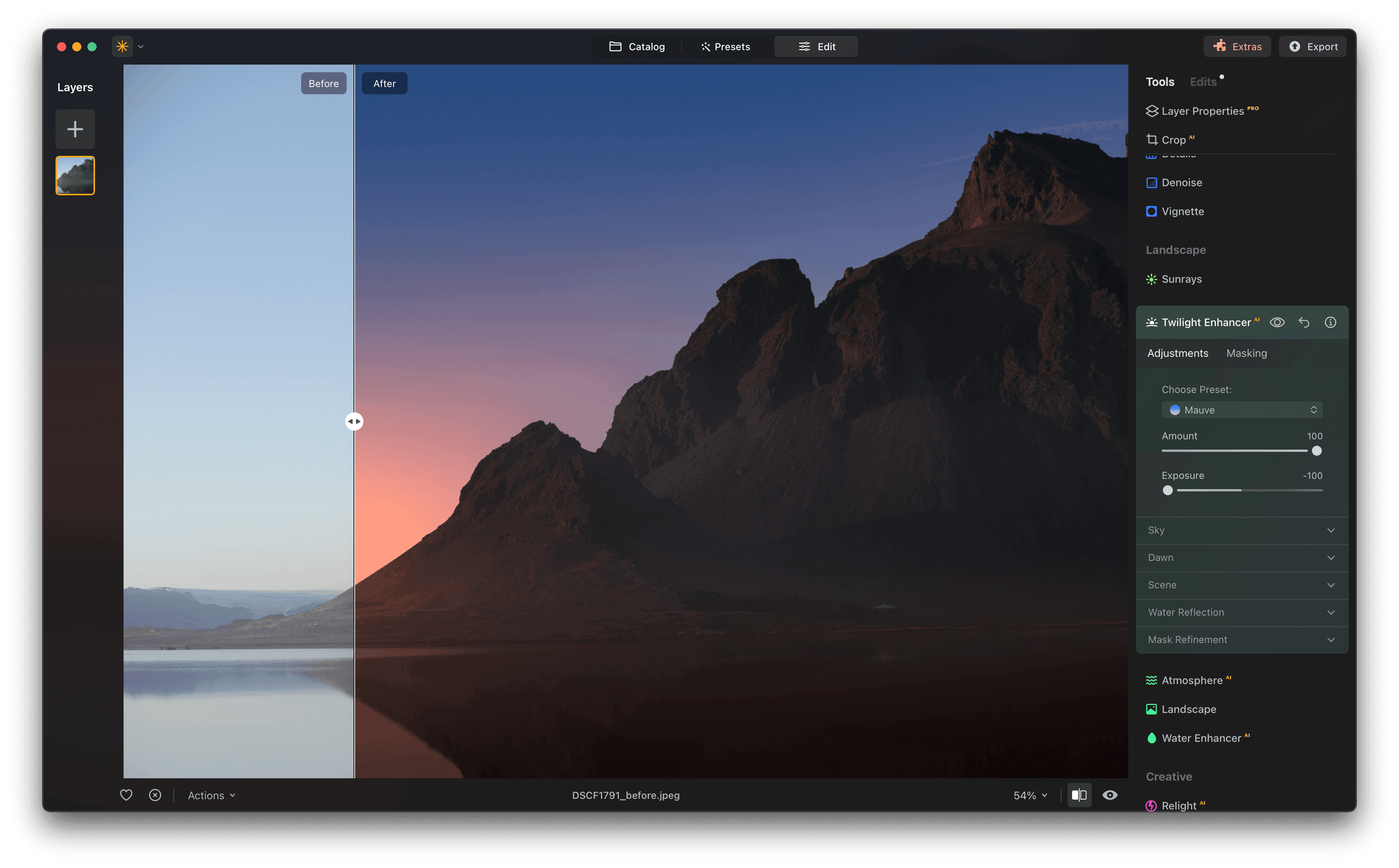The height and width of the screenshot is (868, 1399).
Task: Open the Extras panel
Action: click(1237, 46)
